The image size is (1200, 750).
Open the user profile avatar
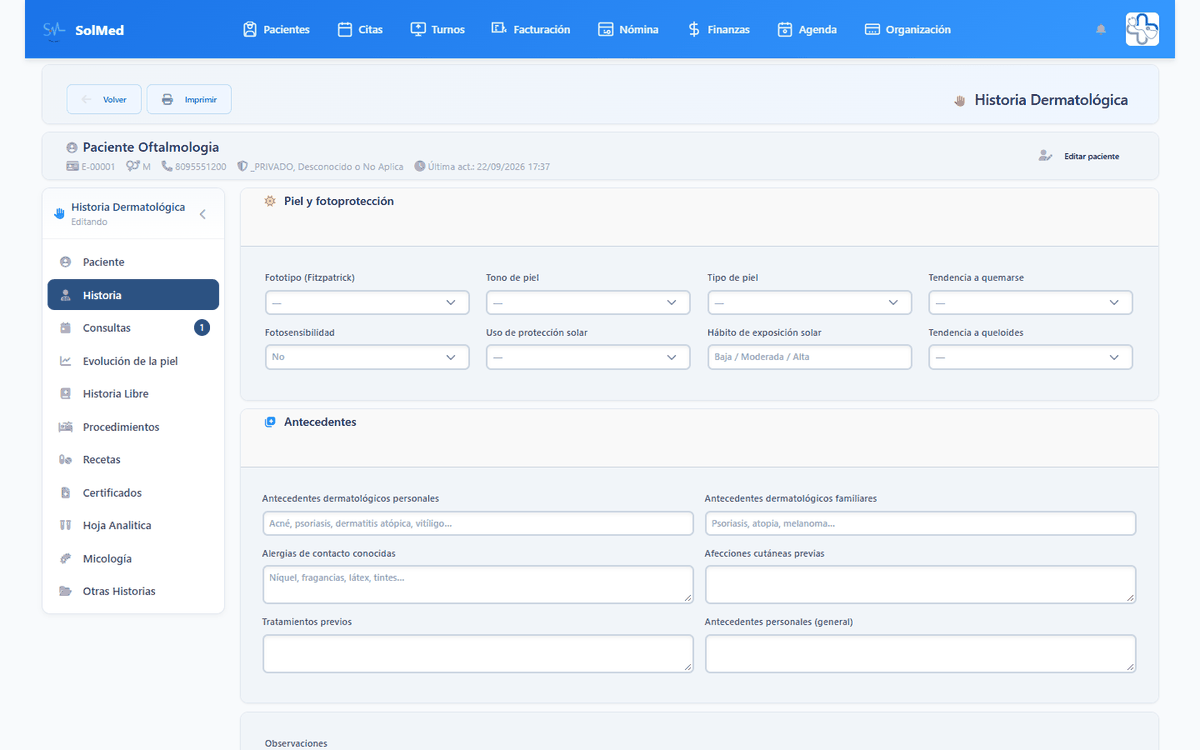(x=1142, y=29)
